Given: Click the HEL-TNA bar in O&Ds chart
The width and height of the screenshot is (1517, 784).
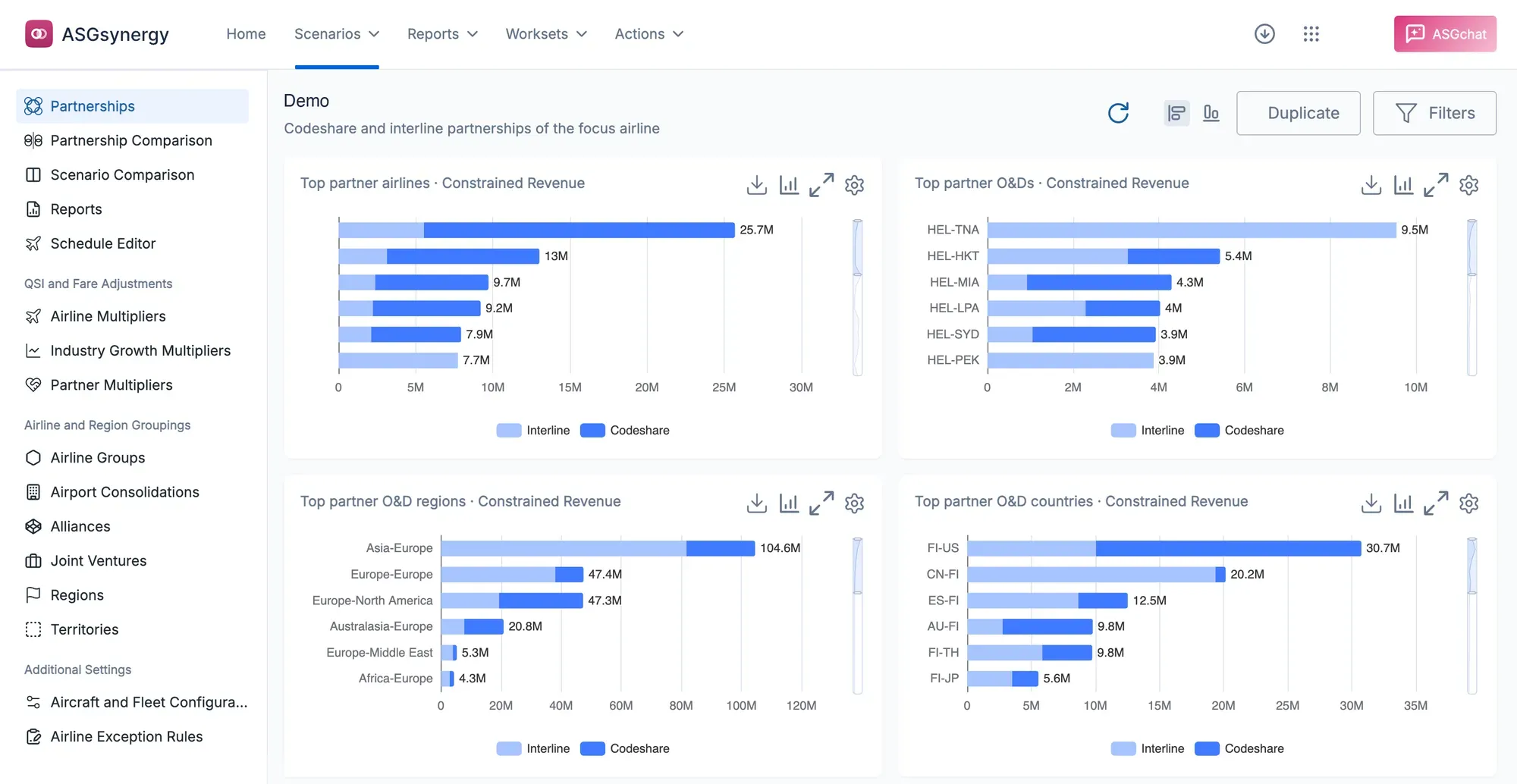Looking at the screenshot, I should tap(1192, 230).
